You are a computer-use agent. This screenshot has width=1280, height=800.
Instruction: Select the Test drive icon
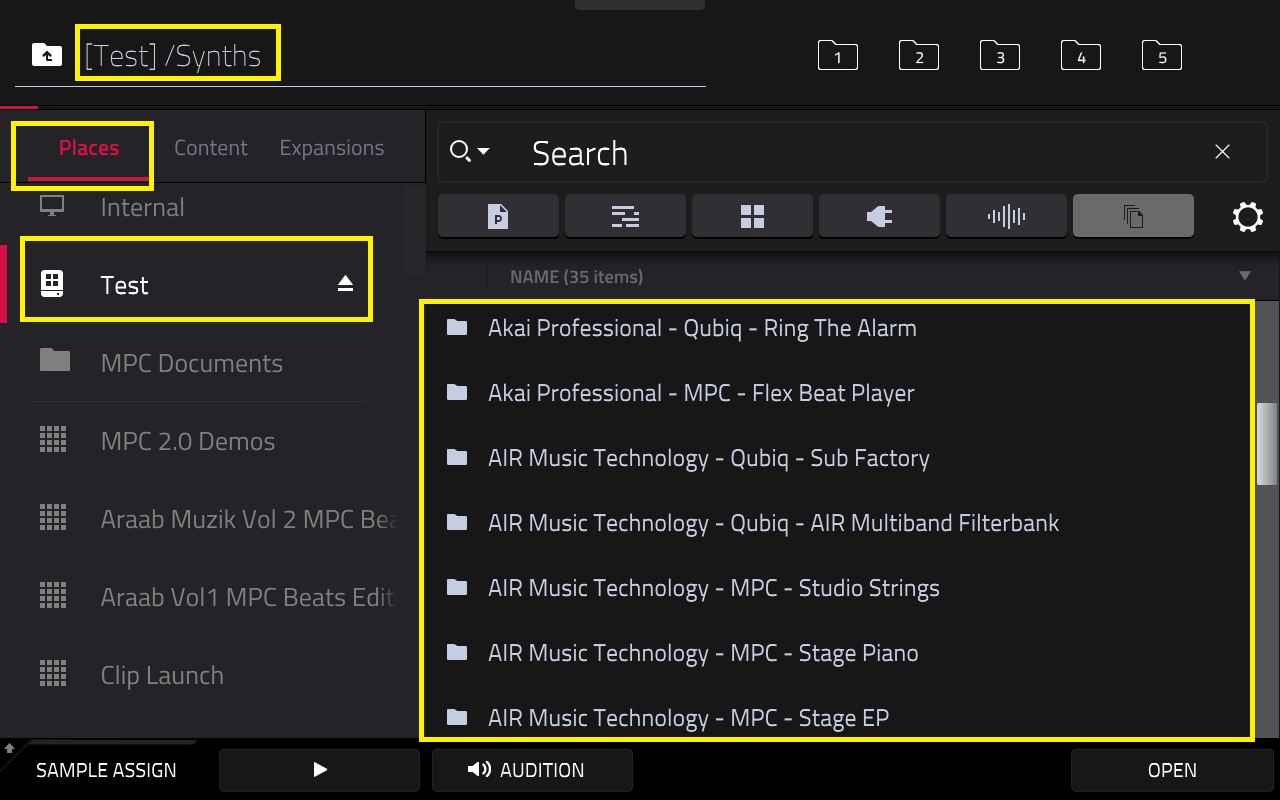pos(52,284)
